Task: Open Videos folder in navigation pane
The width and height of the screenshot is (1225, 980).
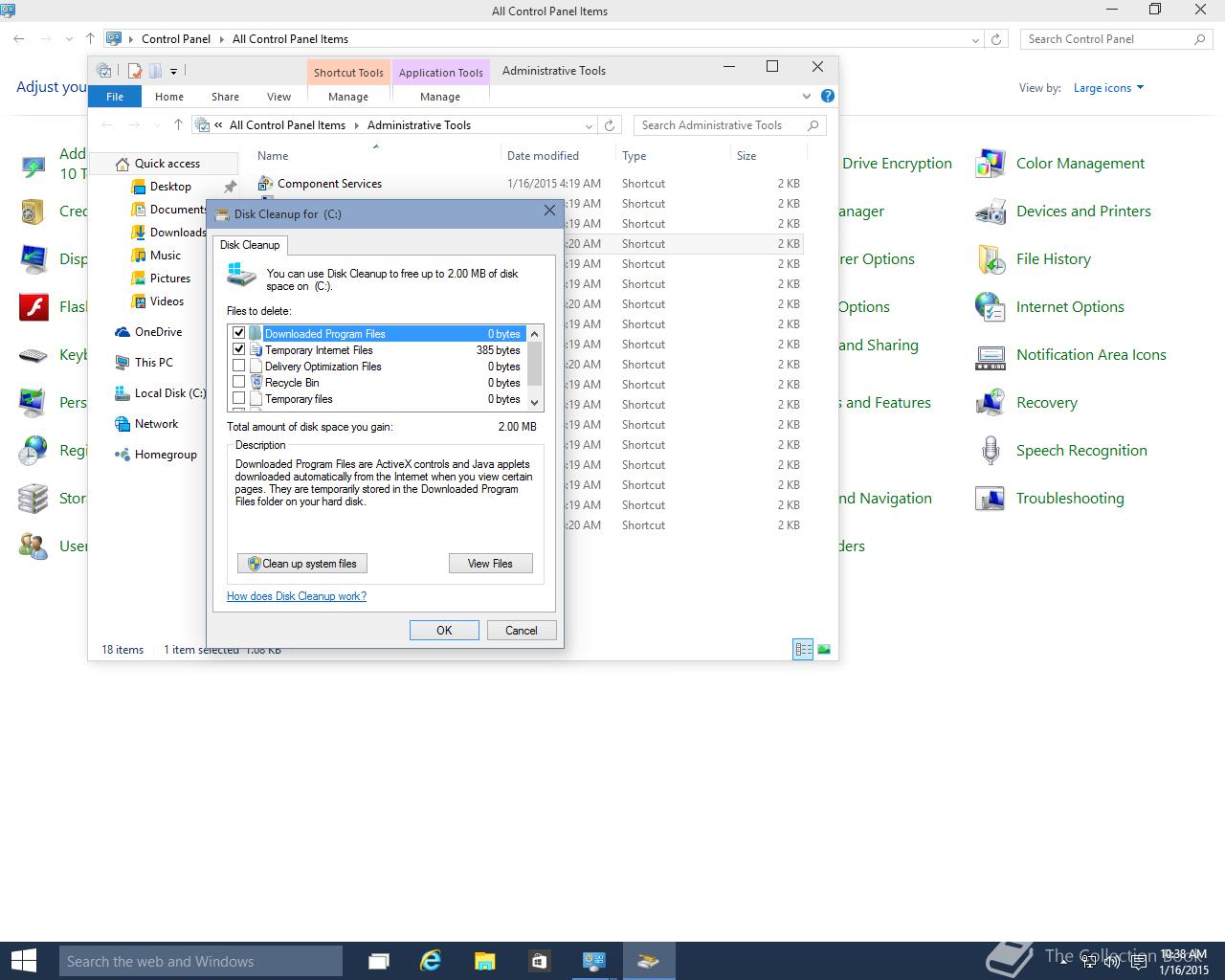Action: point(167,301)
